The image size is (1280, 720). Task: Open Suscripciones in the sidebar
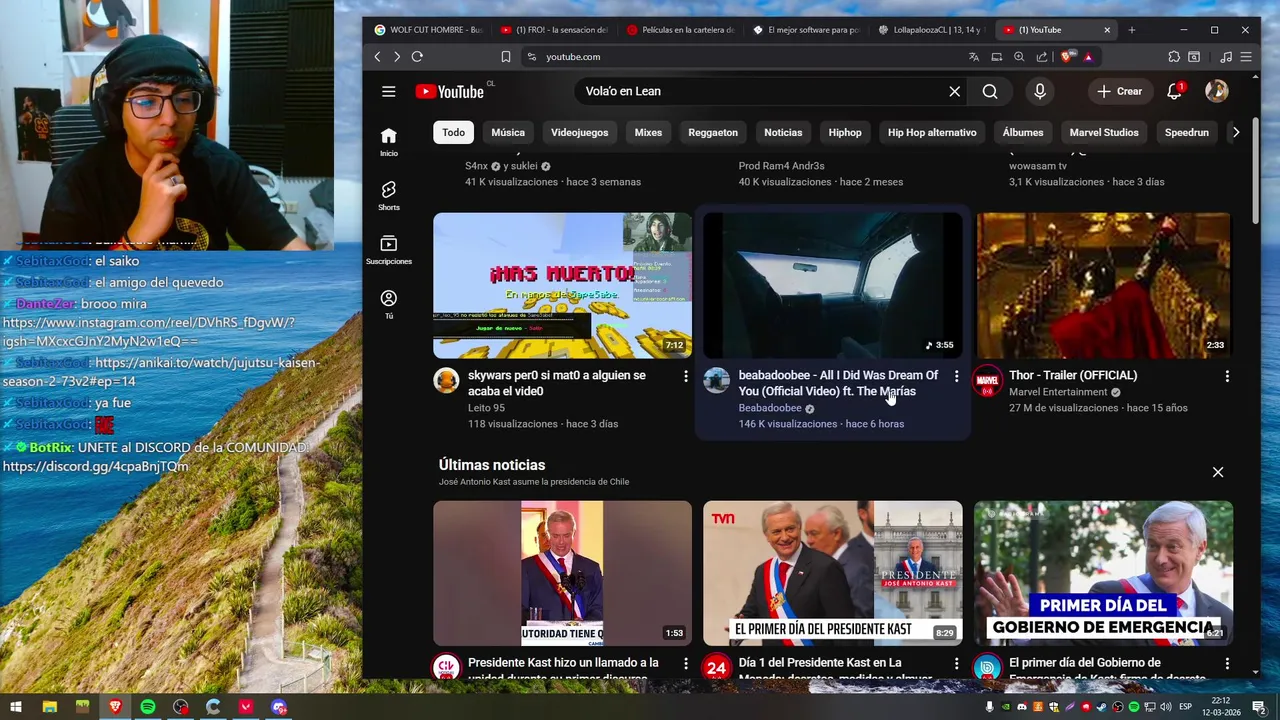tap(389, 250)
